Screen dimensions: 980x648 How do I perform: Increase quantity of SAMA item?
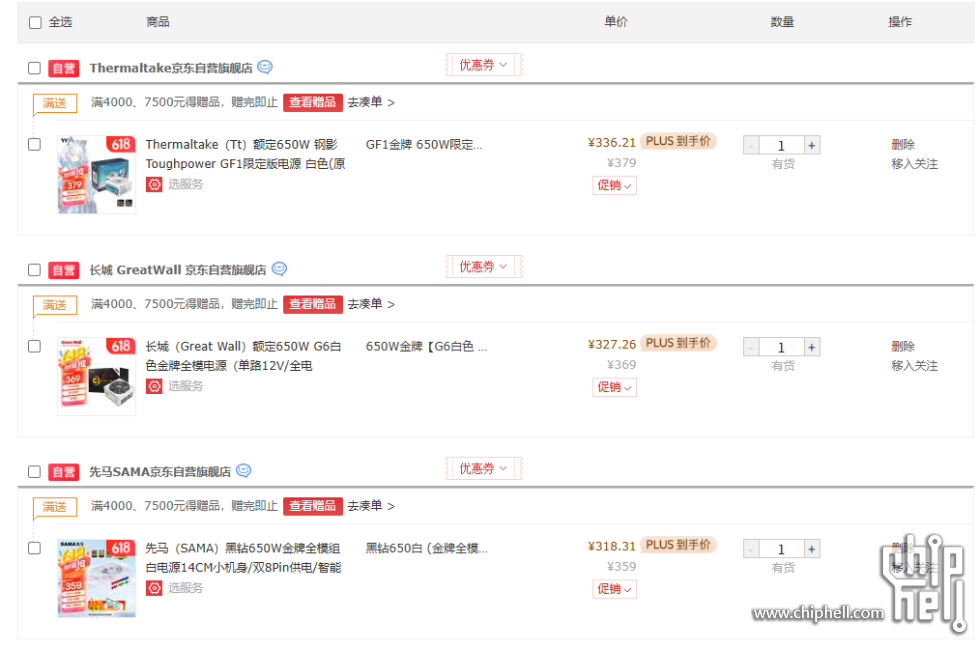point(812,549)
